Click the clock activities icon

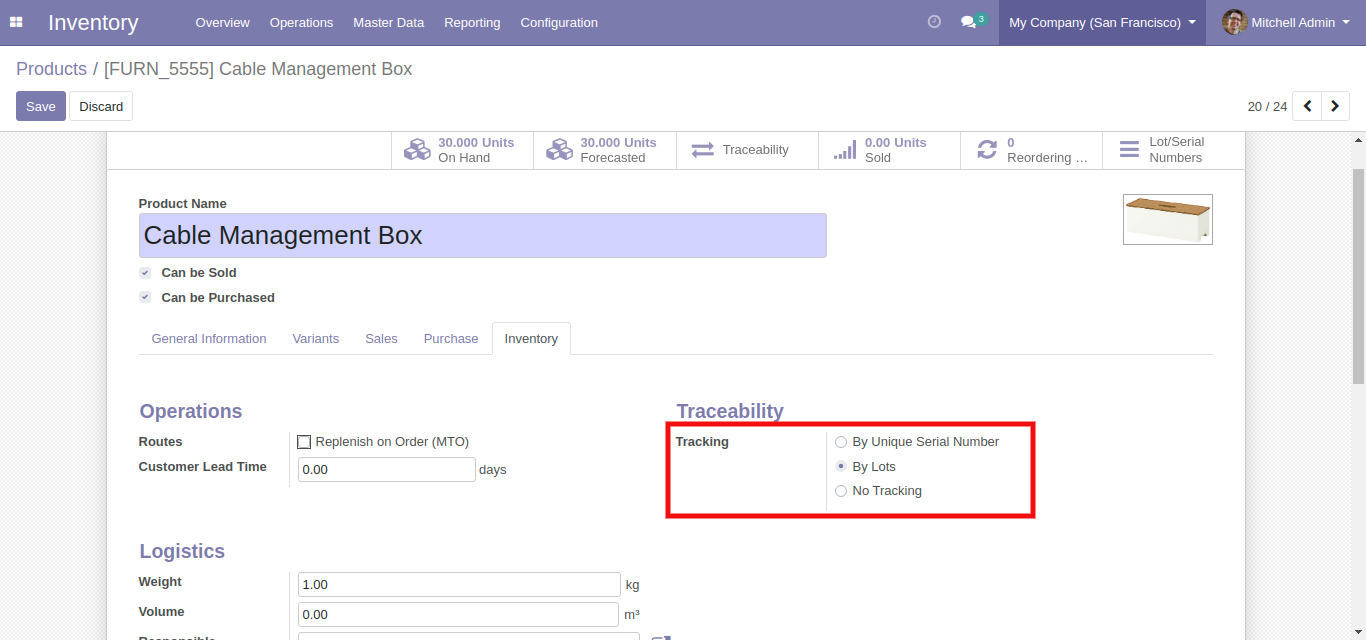click(x=934, y=22)
